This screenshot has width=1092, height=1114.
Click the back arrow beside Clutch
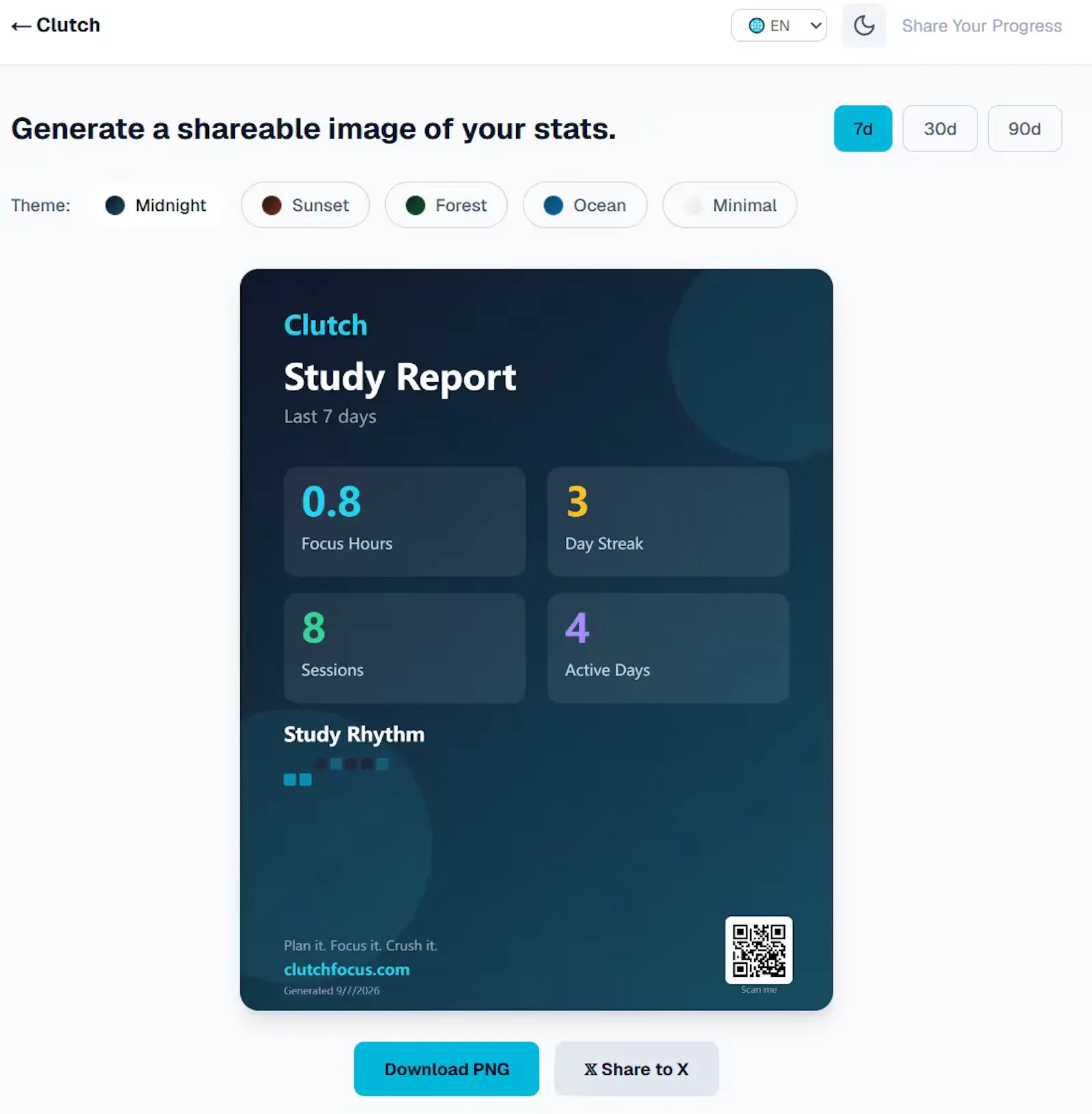[x=21, y=26]
